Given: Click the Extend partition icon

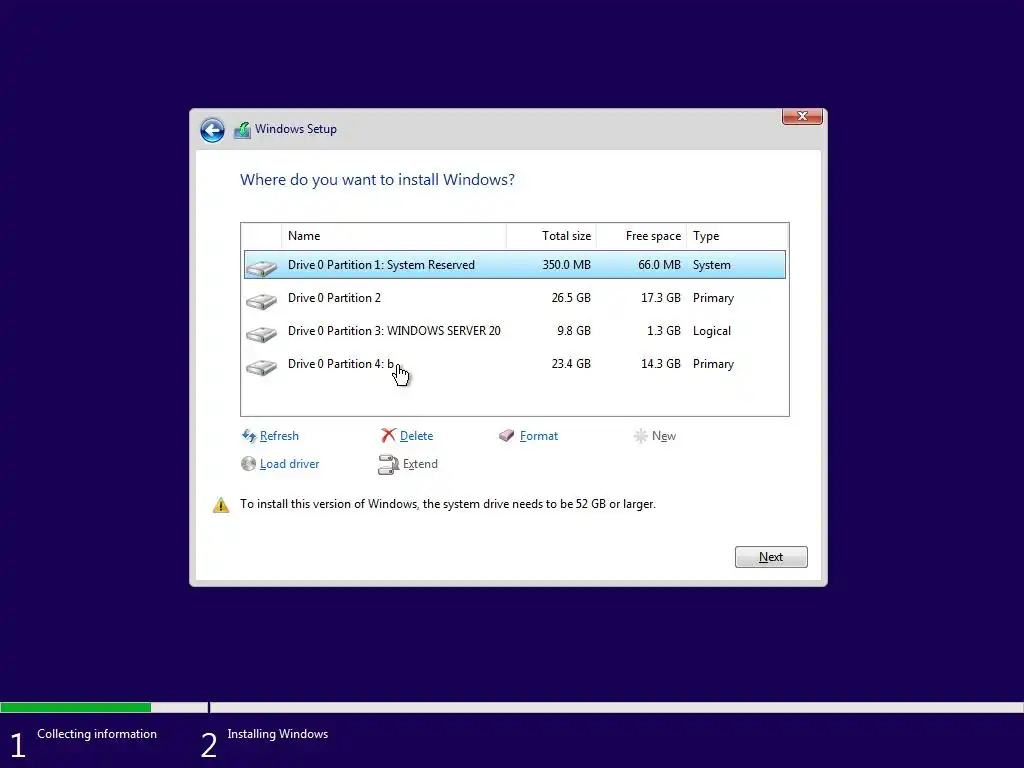Looking at the screenshot, I should click(x=388, y=464).
